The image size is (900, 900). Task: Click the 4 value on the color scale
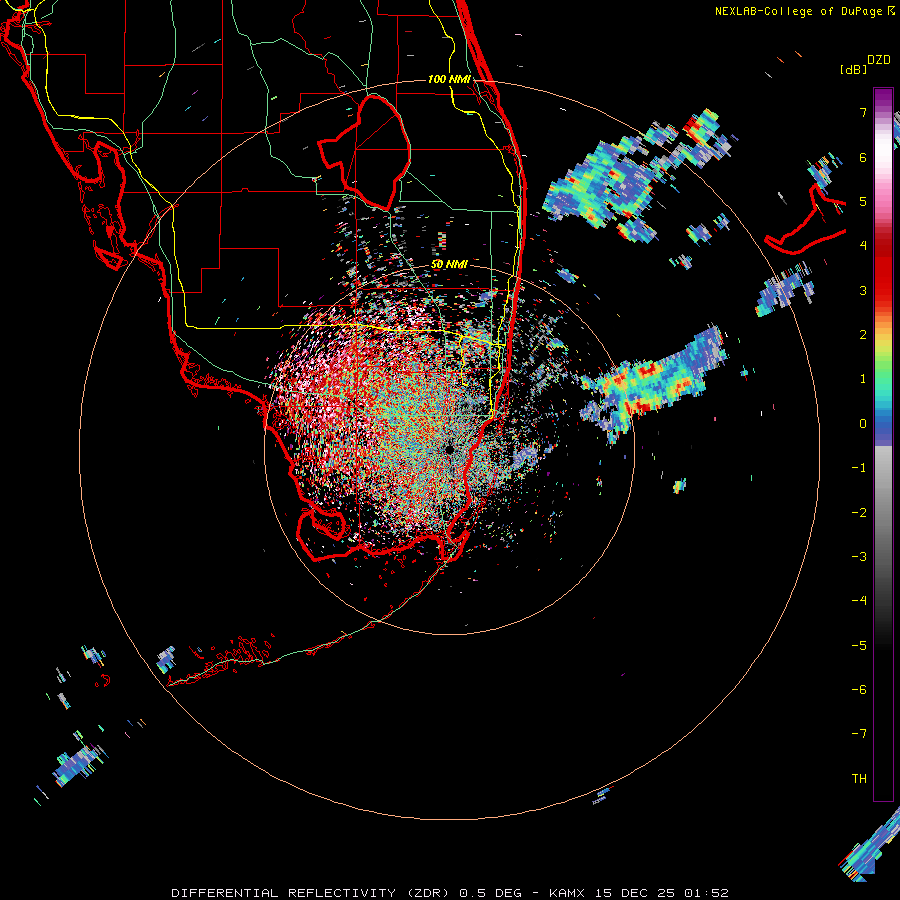point(863,245)
